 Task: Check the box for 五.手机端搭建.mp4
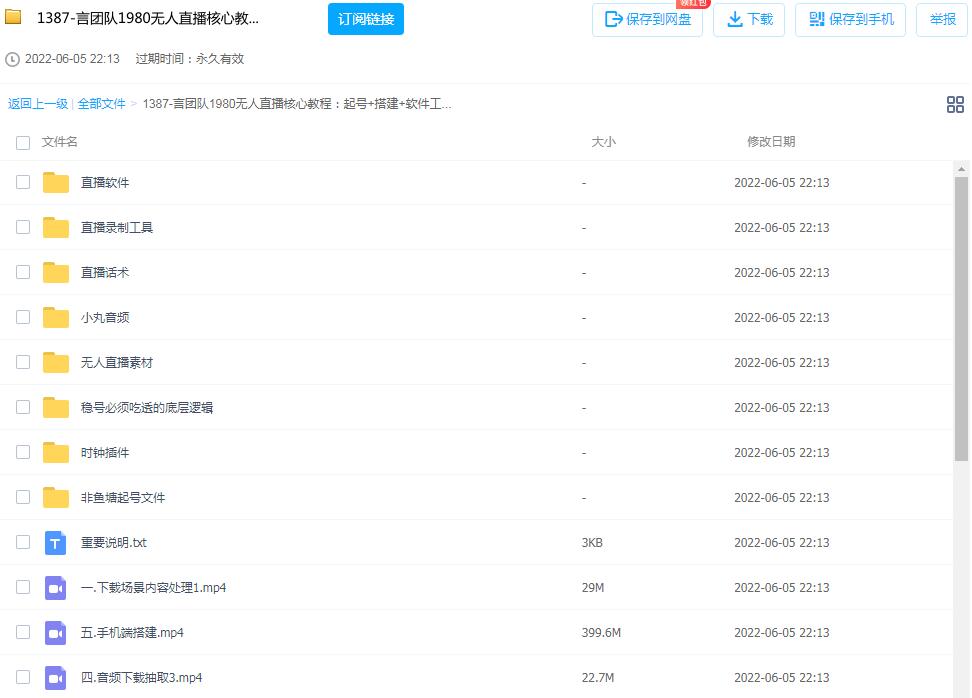click(23, 632)
